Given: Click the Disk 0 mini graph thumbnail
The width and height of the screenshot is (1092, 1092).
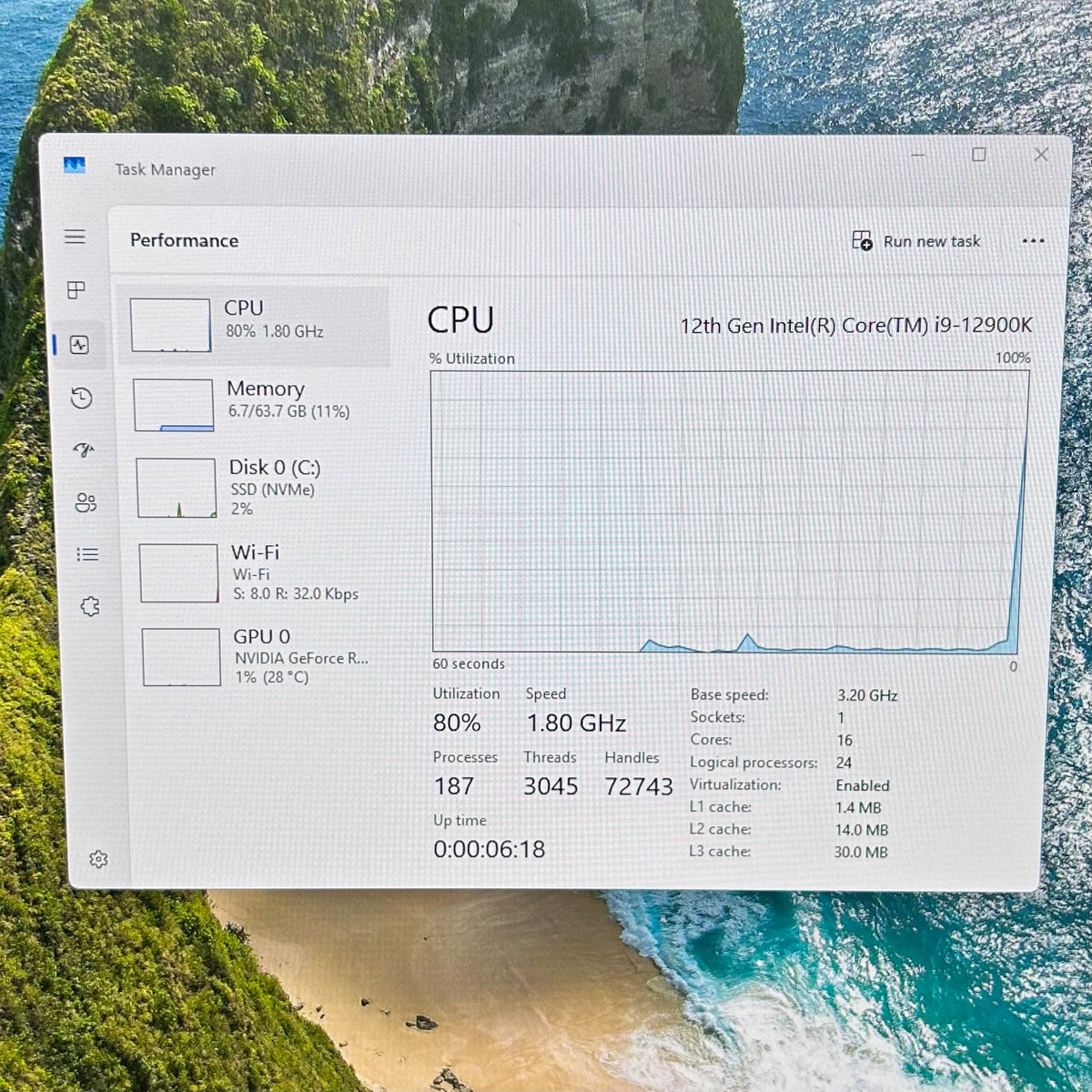Looking at the screenshot, I should coord(177,488).
